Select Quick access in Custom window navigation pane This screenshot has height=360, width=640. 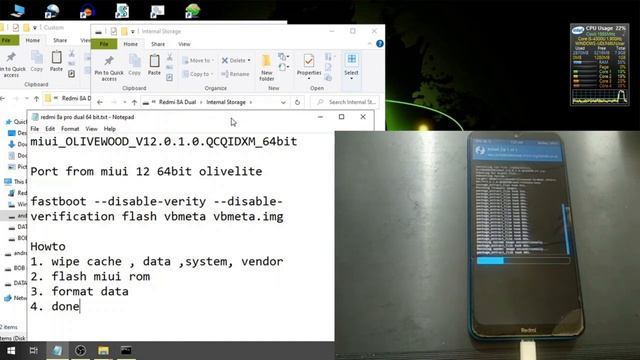click(x=16, y=122)
